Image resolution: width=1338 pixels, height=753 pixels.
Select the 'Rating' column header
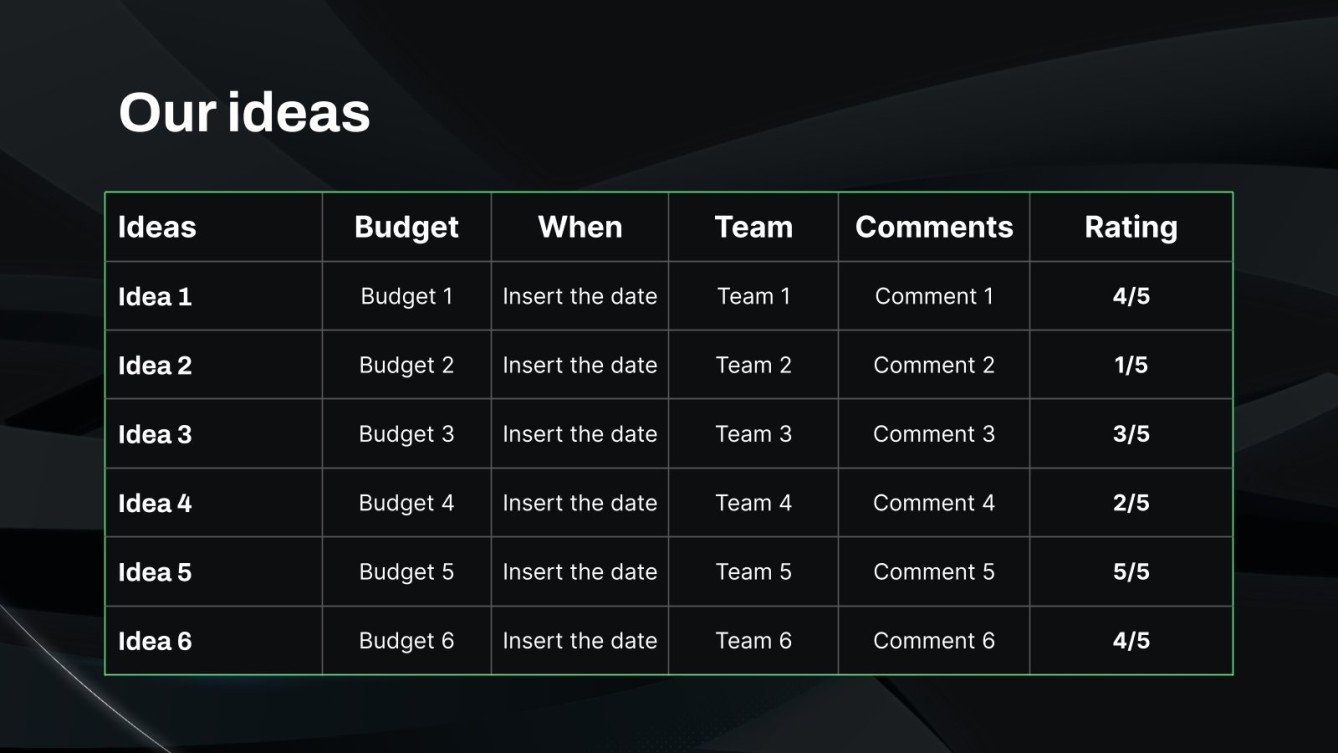1131,227
